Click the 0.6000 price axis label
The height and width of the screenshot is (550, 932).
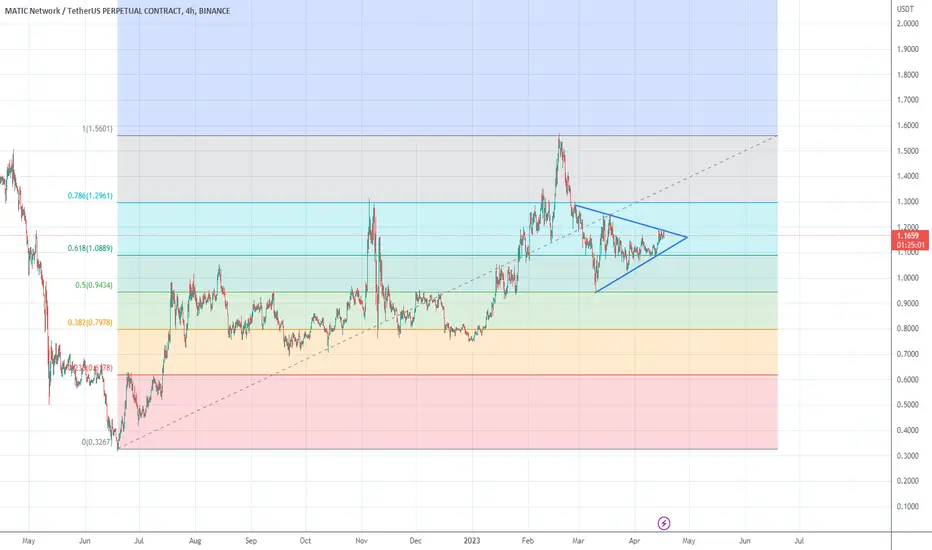click(x=908, y=379)
